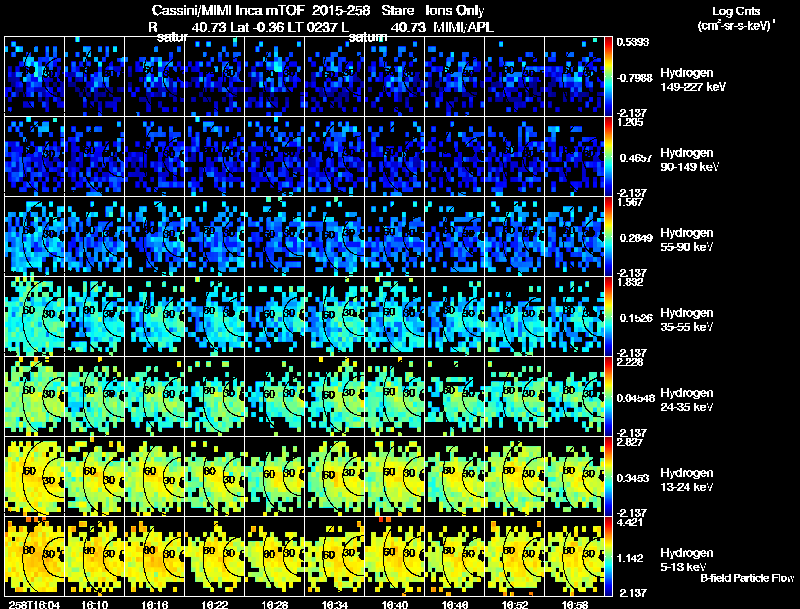The width and height of the screenshot is (800, 609).
Task: Click the 'B-field Particle Flow' label
Action: point(747,578)
